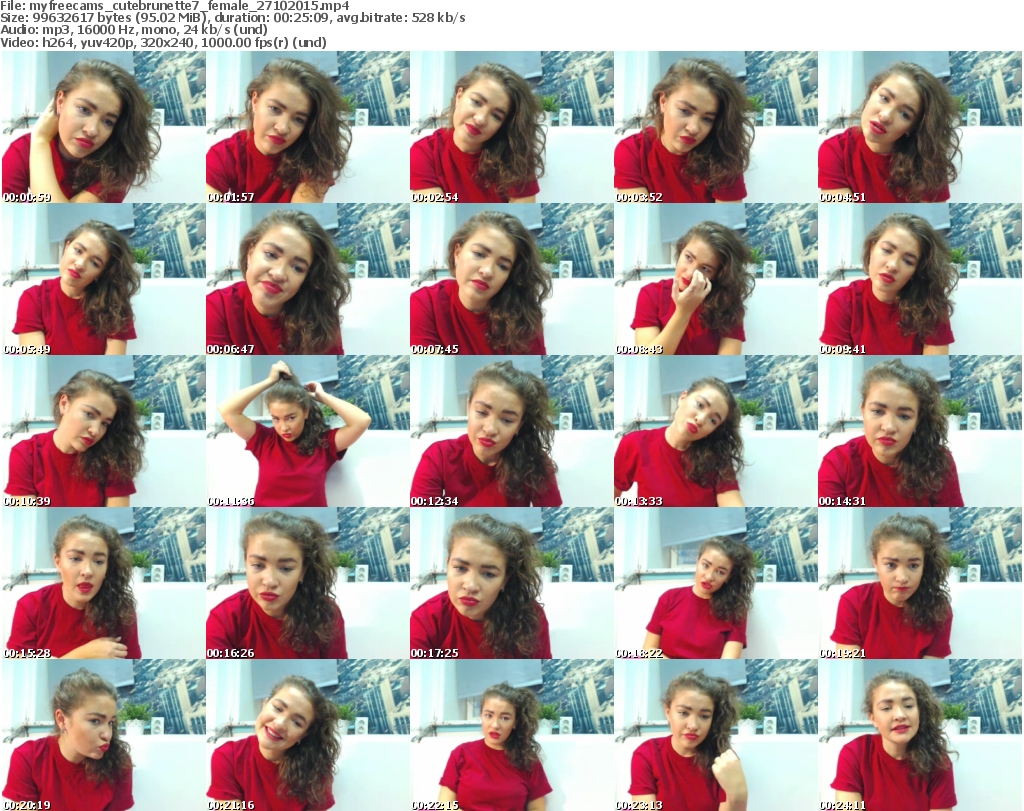Click the Audio mp3 info line

134,30
